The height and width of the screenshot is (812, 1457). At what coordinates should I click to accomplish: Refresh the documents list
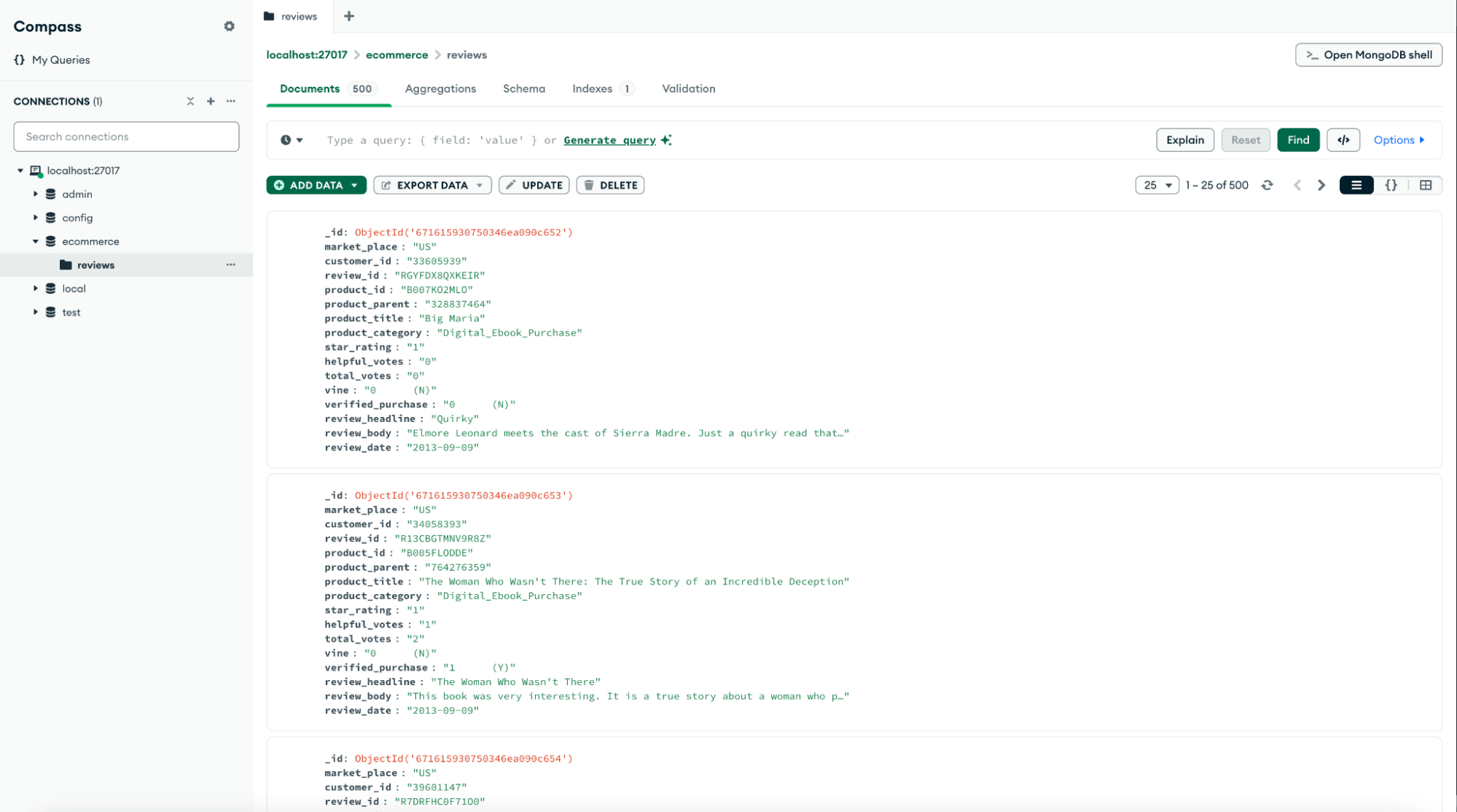(x=1267, y=185)
